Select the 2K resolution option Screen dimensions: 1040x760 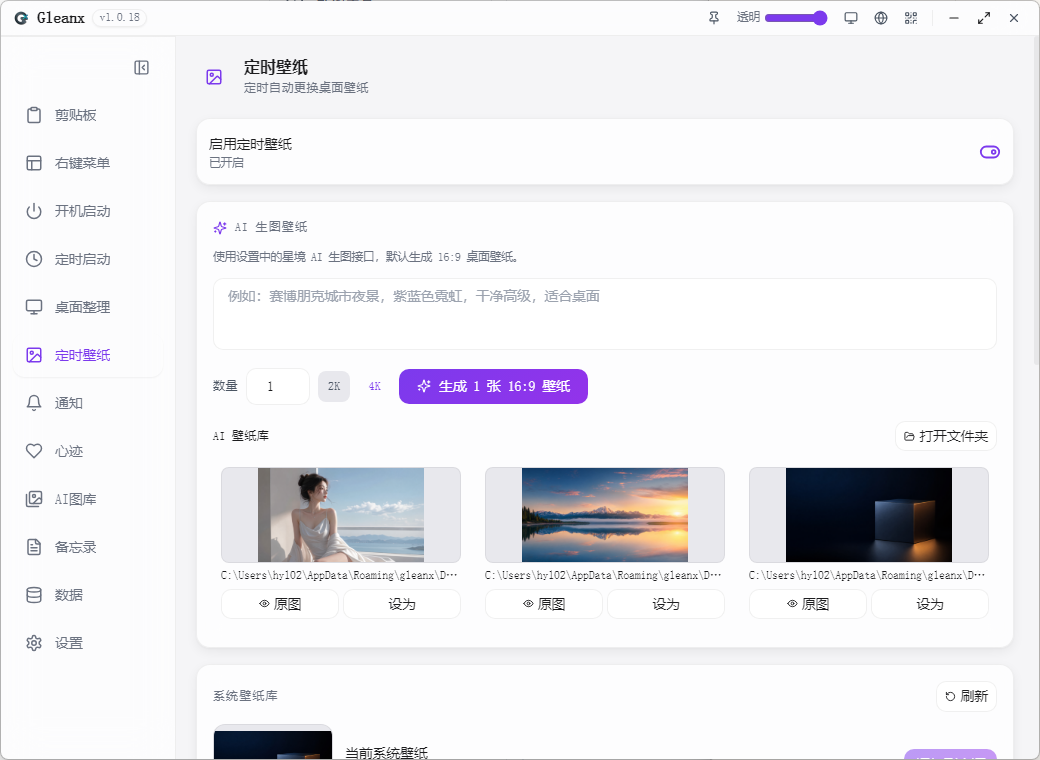(x=334, y=386)
